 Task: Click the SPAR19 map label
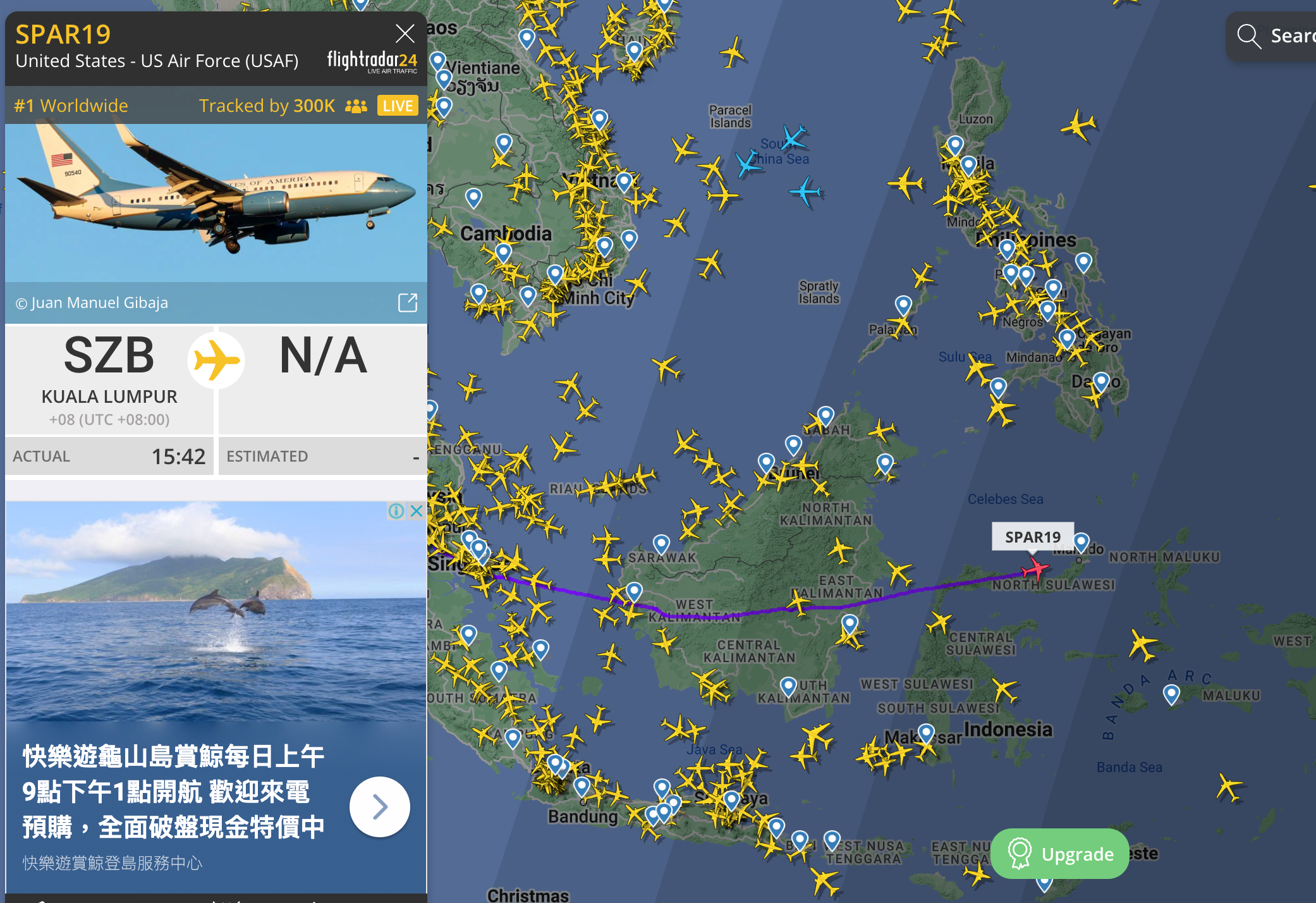point(1033,537)
